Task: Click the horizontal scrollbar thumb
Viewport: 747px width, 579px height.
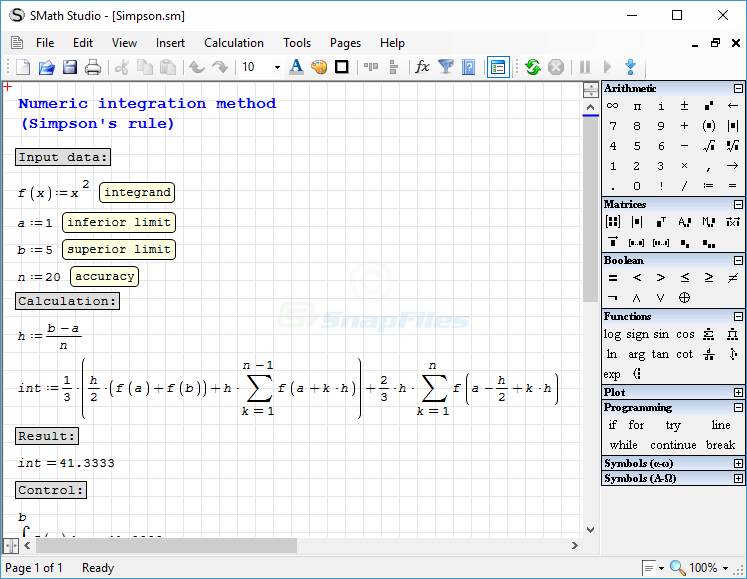Action: pos(166,545)
